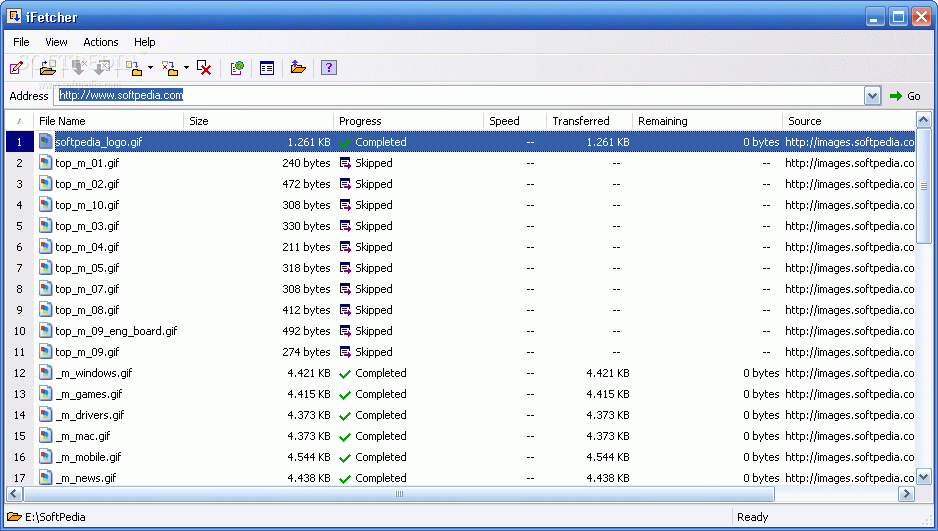
Task: Sort by Speed column header
Action: point(515,121)
